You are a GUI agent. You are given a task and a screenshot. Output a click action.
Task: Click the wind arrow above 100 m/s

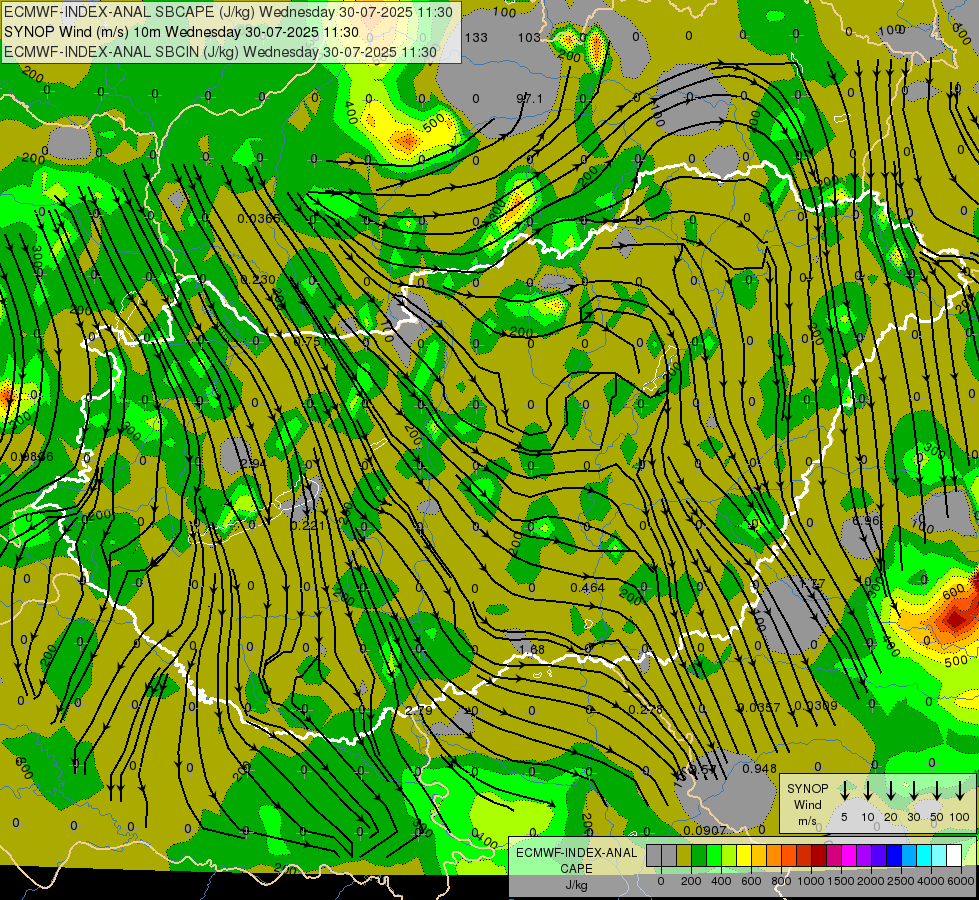pos(960,791)
